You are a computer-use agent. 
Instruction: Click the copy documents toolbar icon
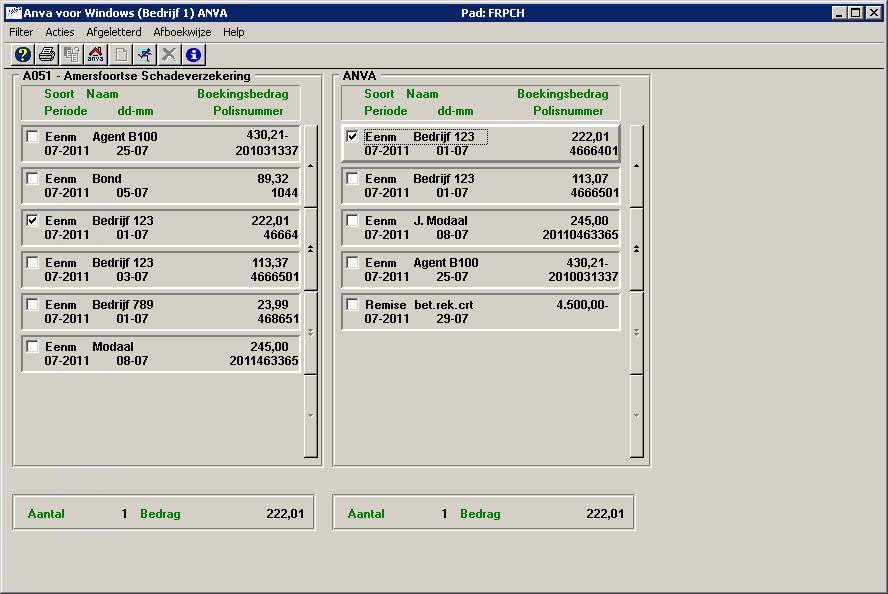click(72, 54)
